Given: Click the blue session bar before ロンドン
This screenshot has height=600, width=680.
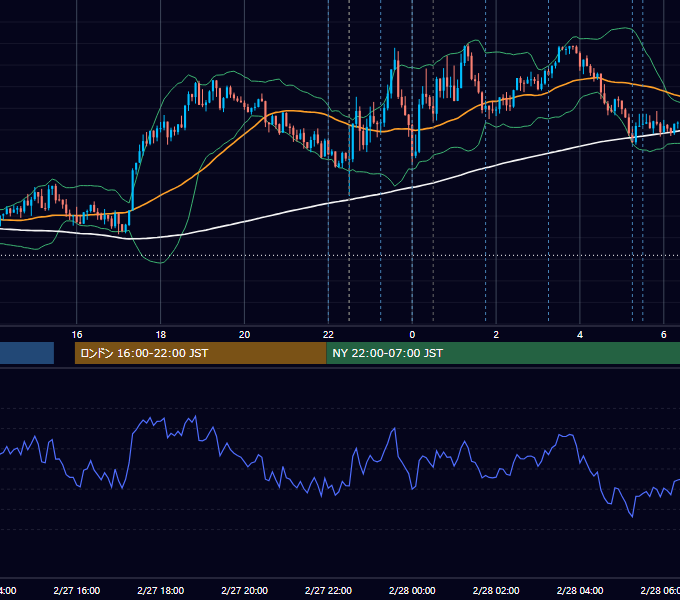Looking at the screenshot, I should tap(27, 353).
